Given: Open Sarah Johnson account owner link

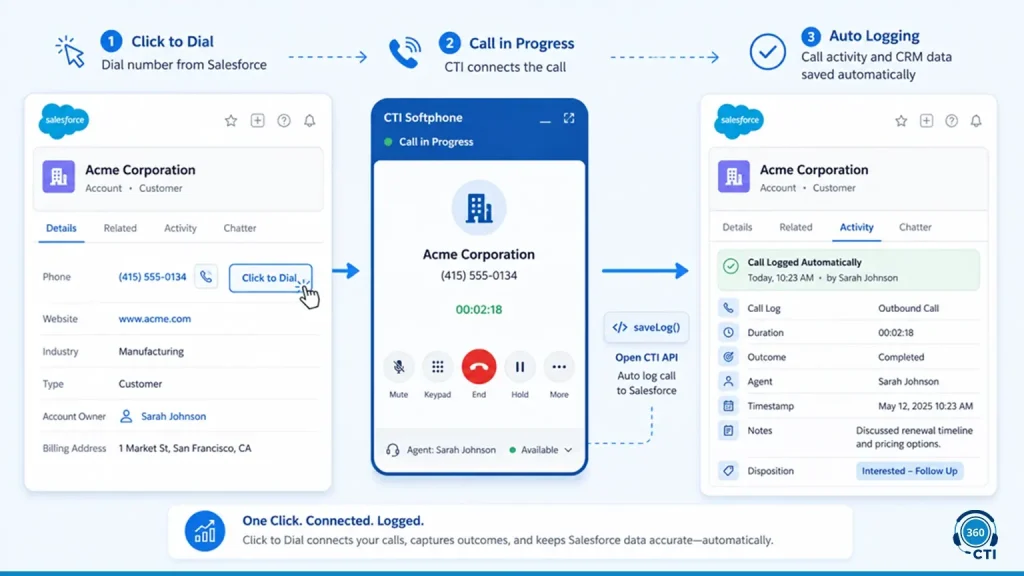Looking at the screenshot, I should coord(173,416).
